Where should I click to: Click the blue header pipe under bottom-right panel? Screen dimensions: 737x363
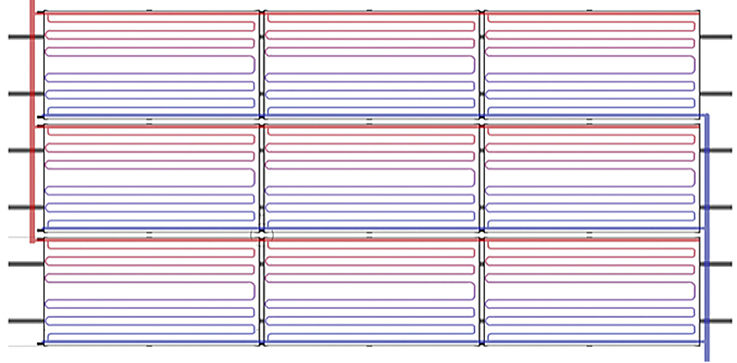point(593,342)
